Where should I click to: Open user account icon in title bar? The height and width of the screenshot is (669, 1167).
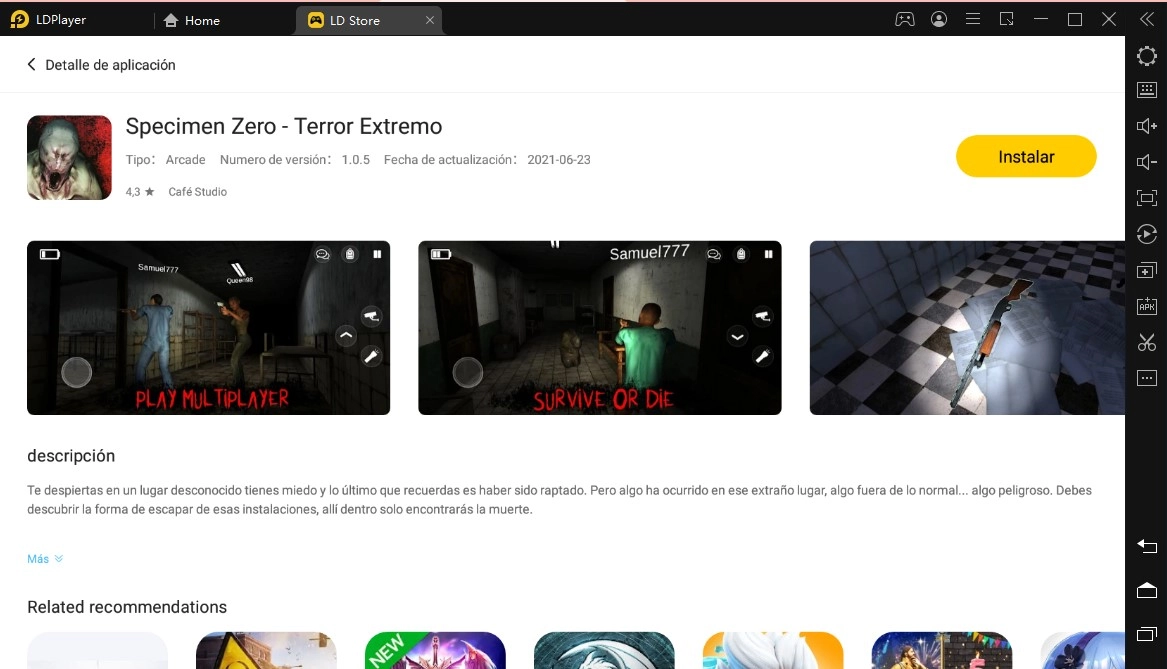[x=939, y=19]
